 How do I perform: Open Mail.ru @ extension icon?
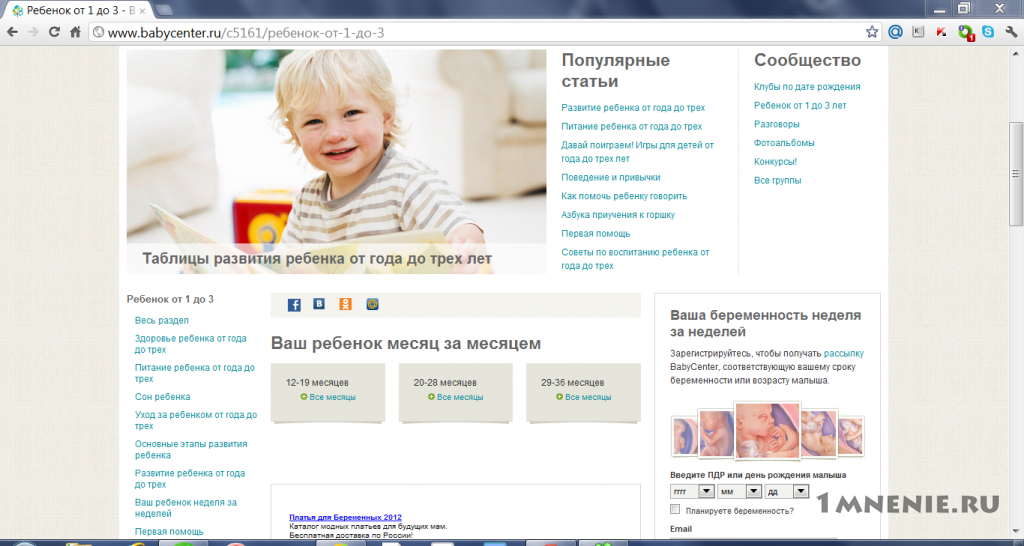click(895, 32)
